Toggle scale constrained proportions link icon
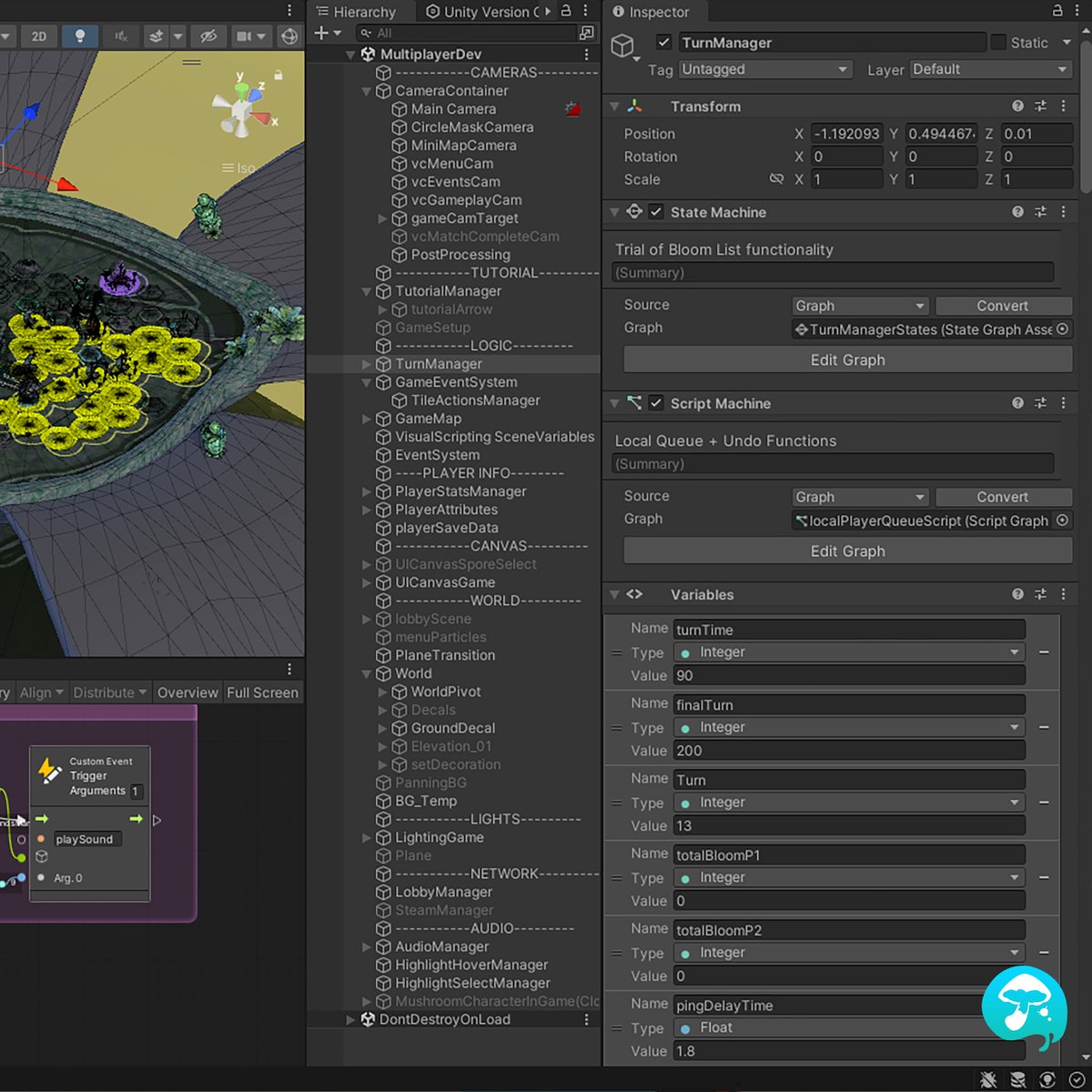The width and height of the screenshot is (1092, 1092). tap(776, 179)
